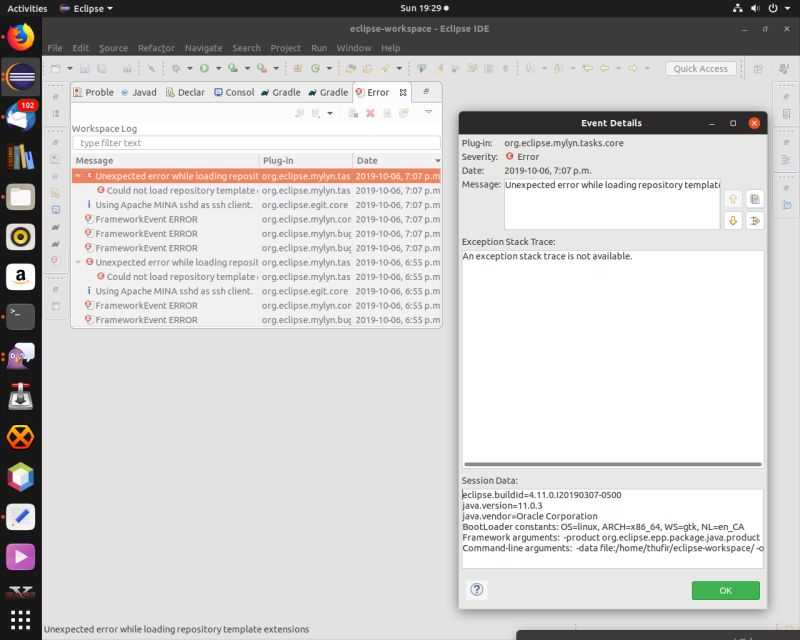Show the next event with the down arrow
Viewport: 800px width, 640px height.
coord(733,220)
